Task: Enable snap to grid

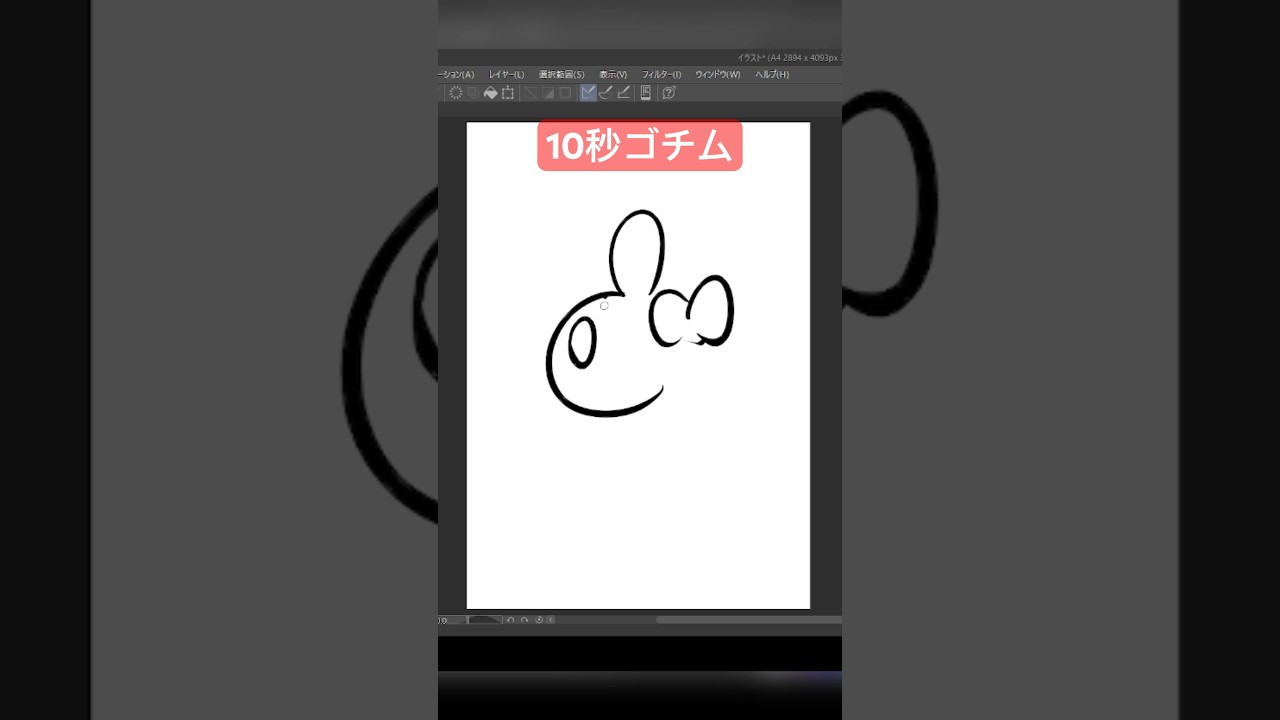Action: click(x=566, y=92)
